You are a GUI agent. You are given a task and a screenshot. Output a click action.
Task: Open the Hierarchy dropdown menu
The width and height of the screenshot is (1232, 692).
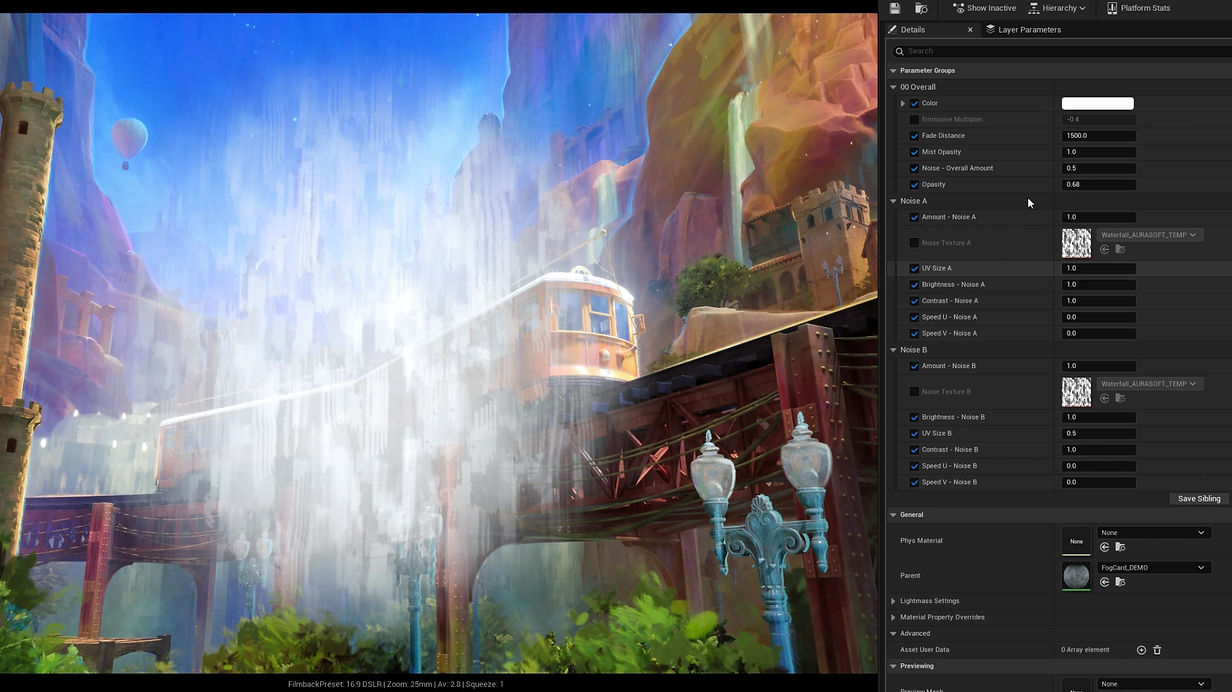tap(1057, 8)
